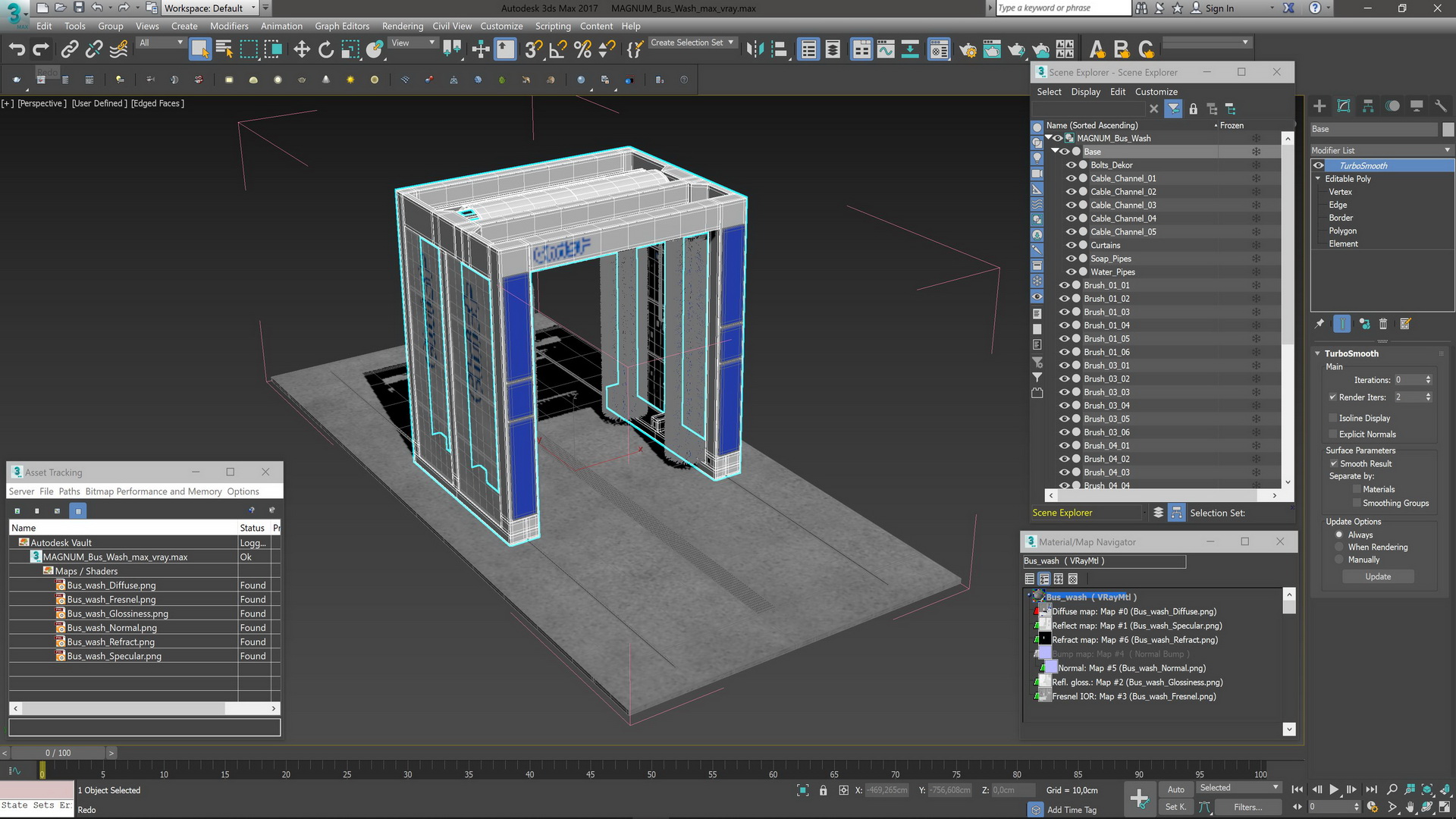Toggle TurboSmooth modifier eye icon
1456x819 pixels.
(1319, 165)
